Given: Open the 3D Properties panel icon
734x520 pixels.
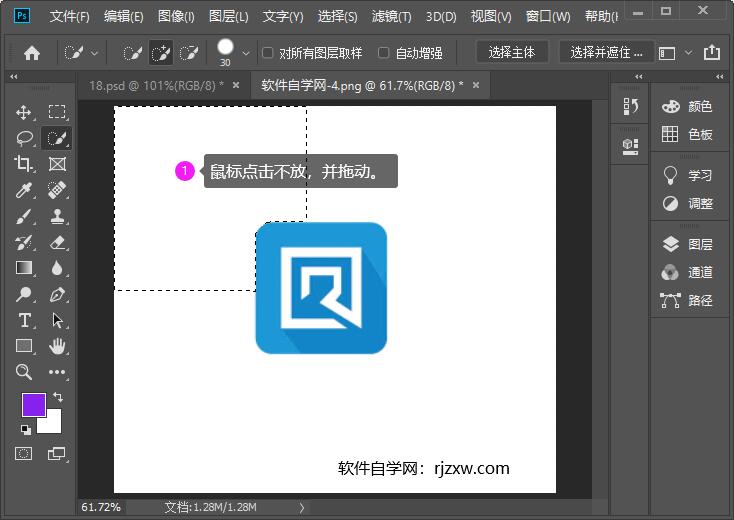Looking at the screenshot, I should (630, 146).
